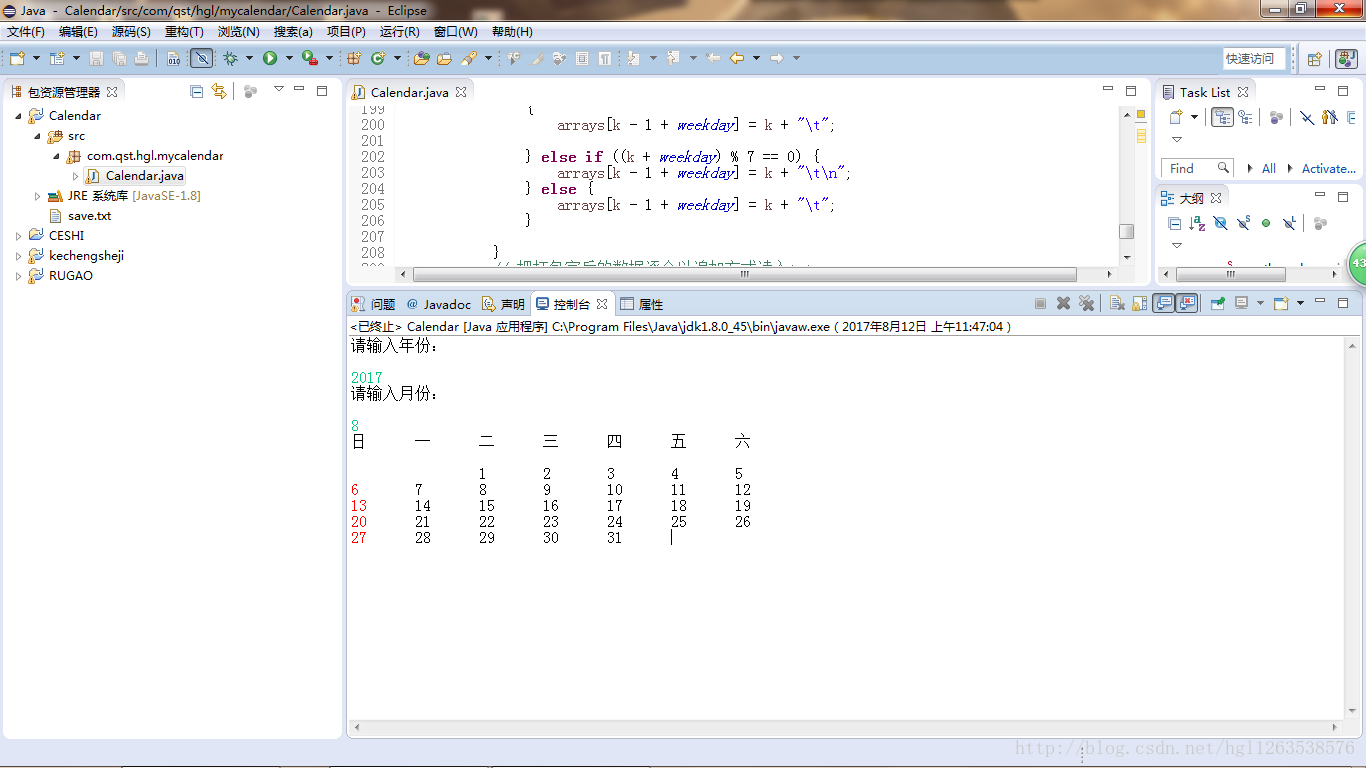Toggle Hide Fields in Outline
This screenshot has height=768, width=1366.
point(1220,223)
